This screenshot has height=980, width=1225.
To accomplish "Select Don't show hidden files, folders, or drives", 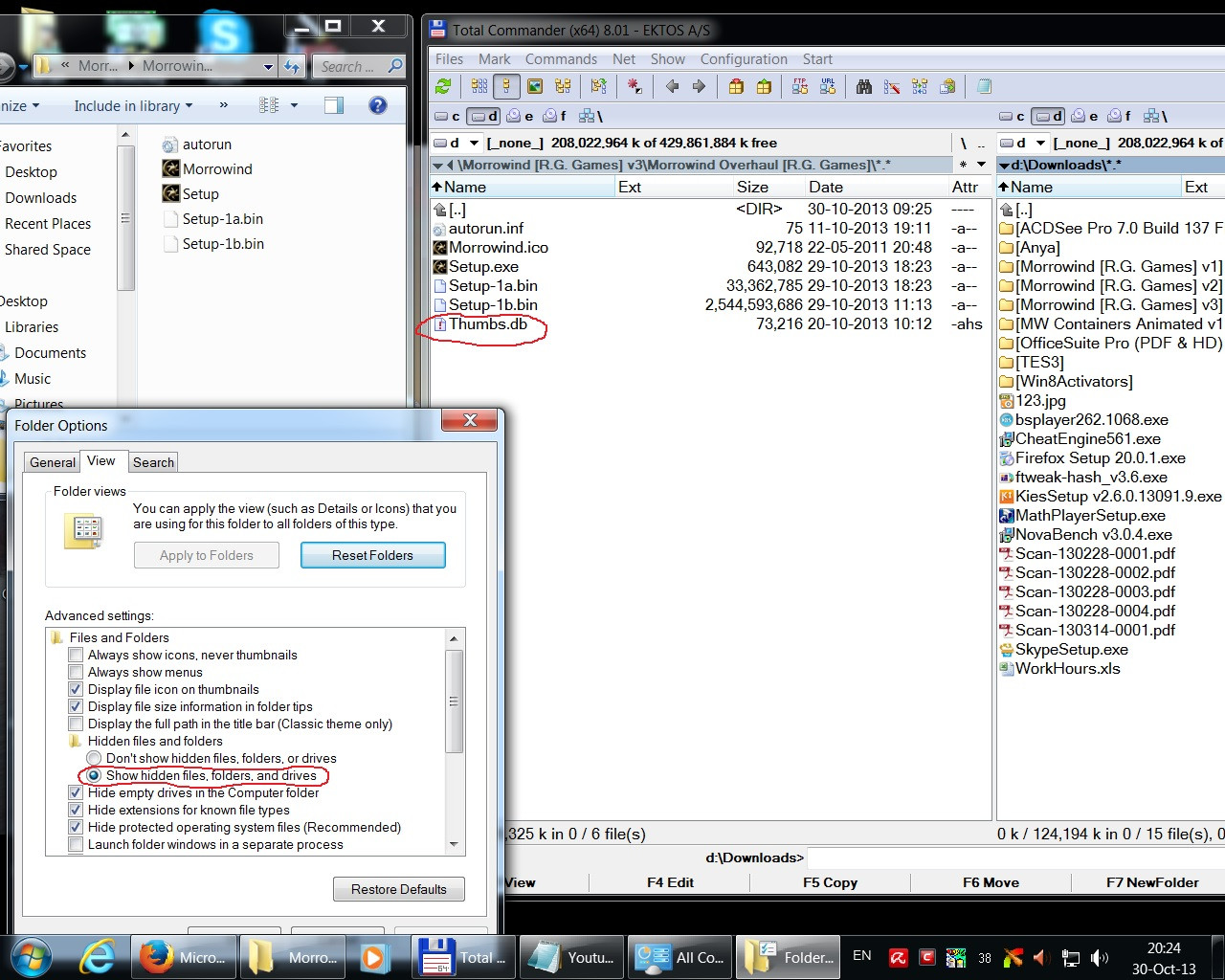I will (94, 759).
